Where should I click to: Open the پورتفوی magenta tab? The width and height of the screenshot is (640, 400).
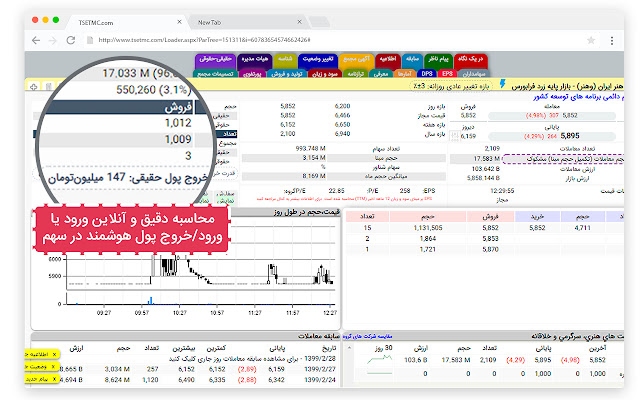pos(252,74)
